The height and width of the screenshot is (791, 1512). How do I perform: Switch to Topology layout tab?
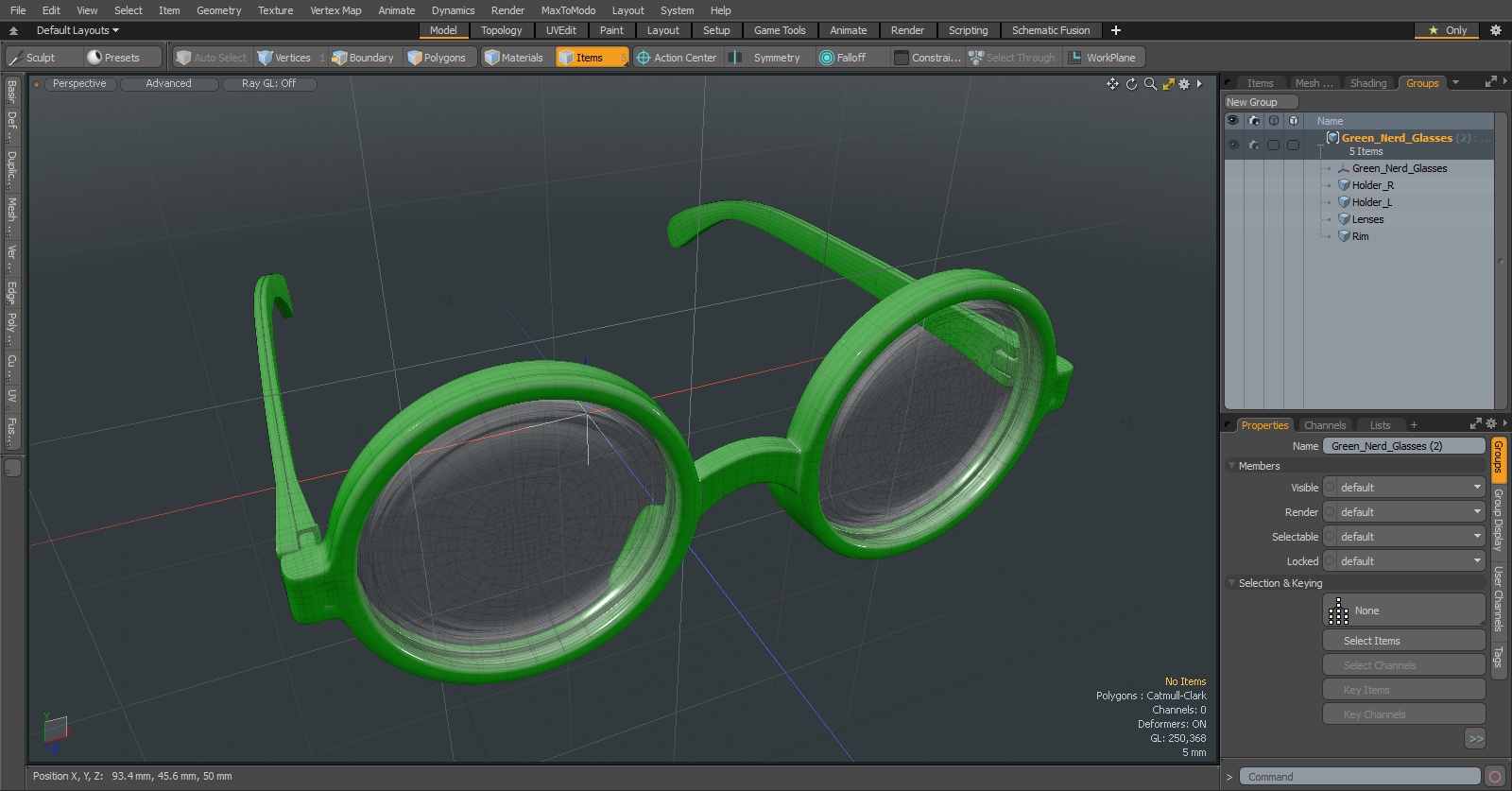click(501, 30)
